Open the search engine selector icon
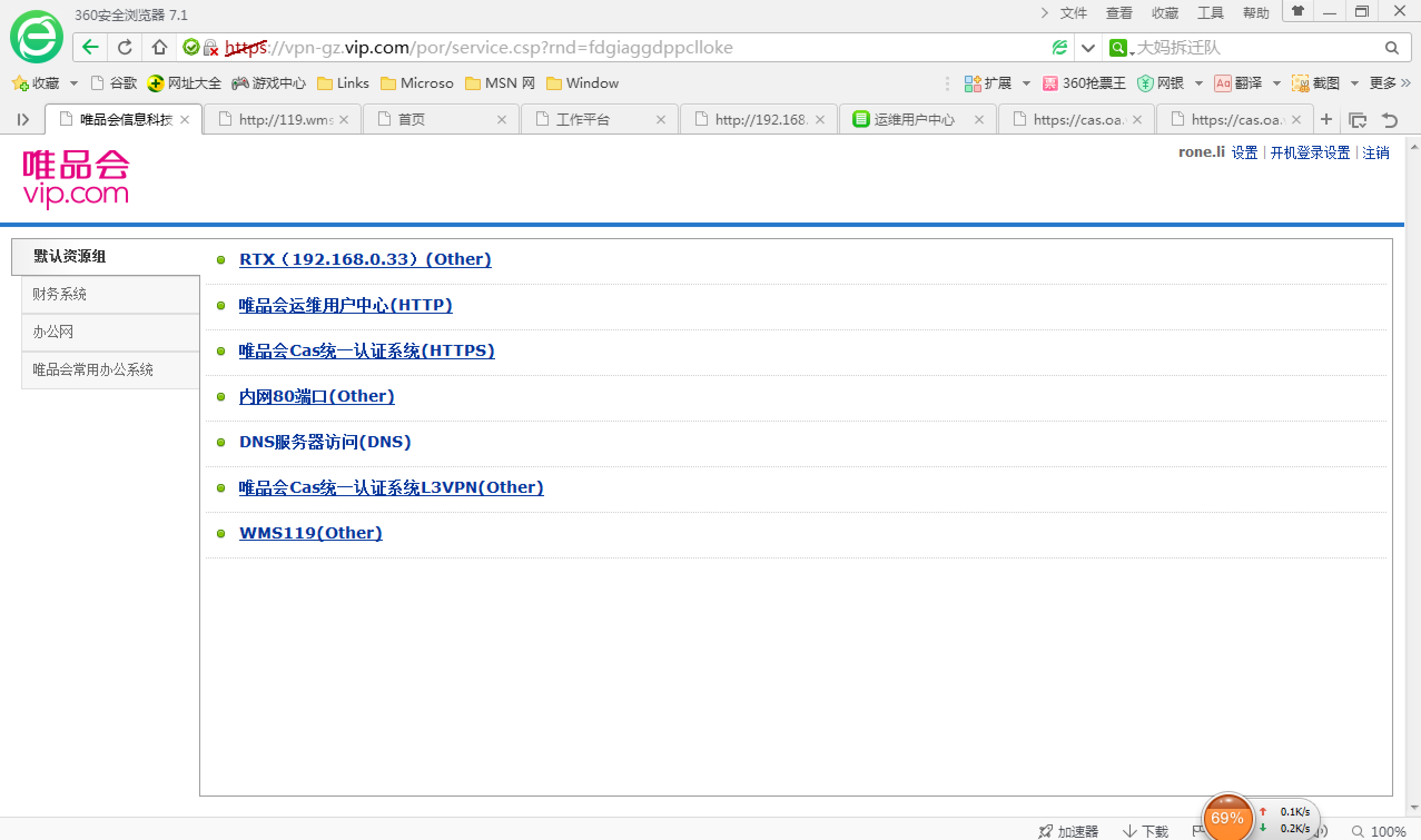The image size is (1421, 840). click(1118, 47)
